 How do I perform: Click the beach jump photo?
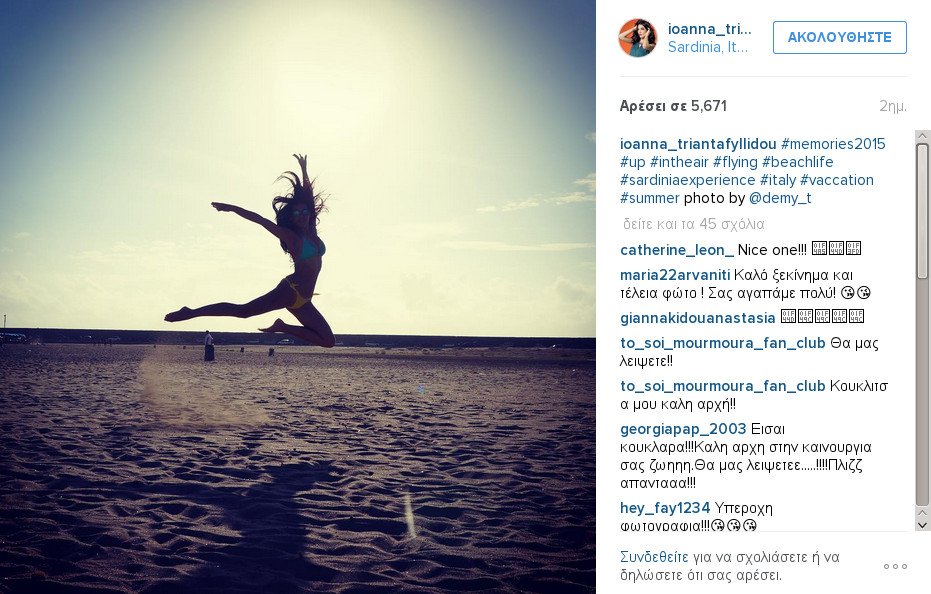pos(297,297)
